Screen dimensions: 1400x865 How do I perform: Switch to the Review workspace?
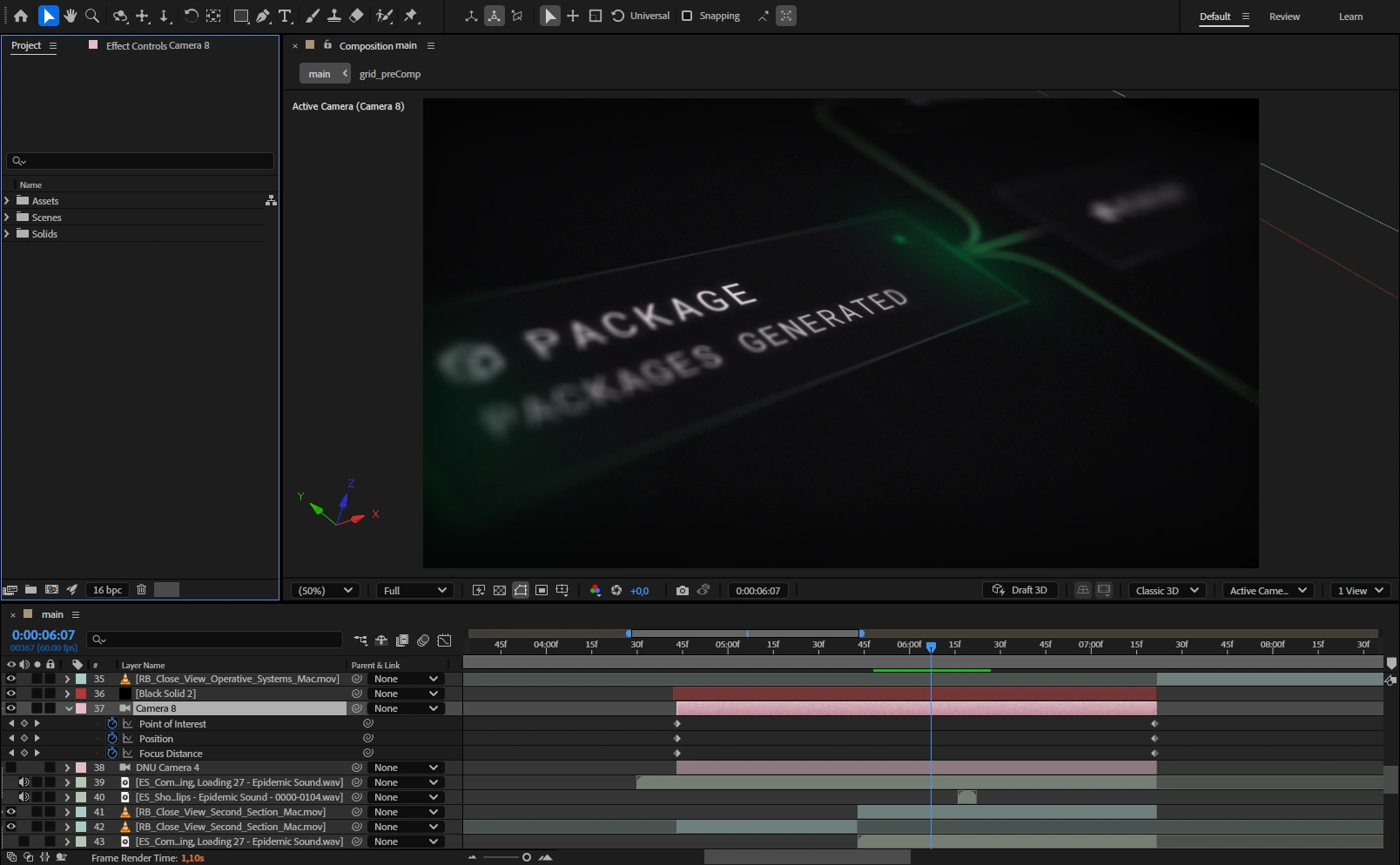(x=1284, y=17)
